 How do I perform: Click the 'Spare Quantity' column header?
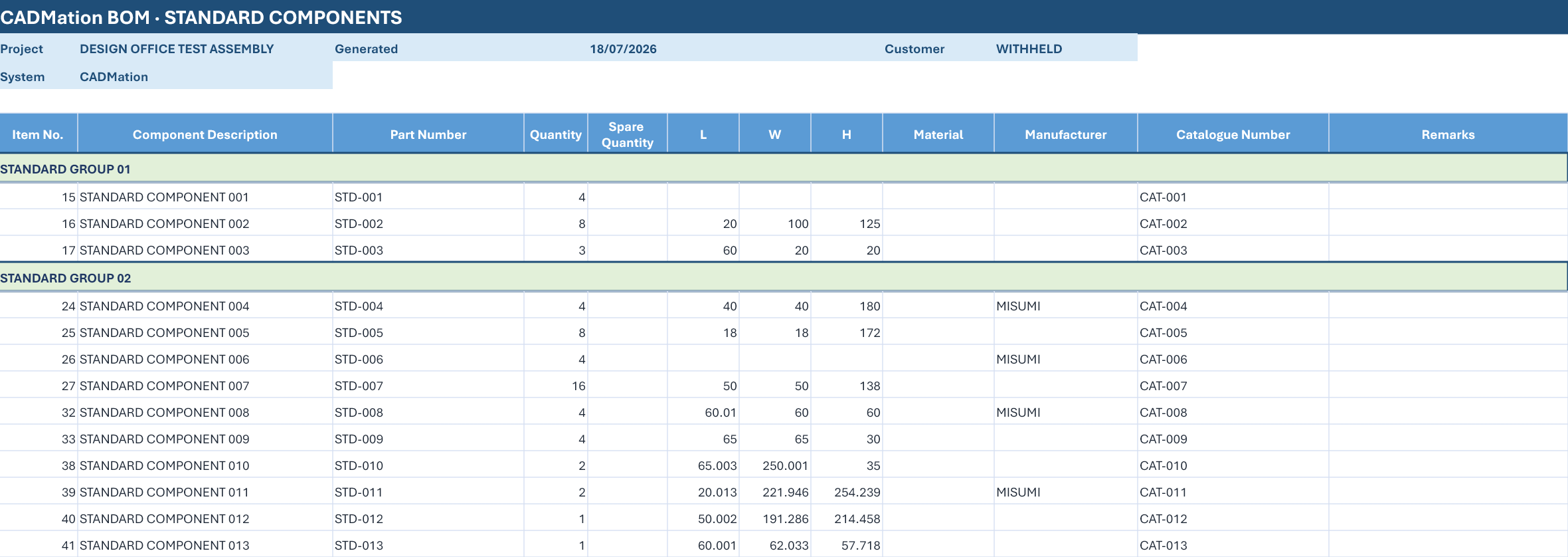click(627, 134)
